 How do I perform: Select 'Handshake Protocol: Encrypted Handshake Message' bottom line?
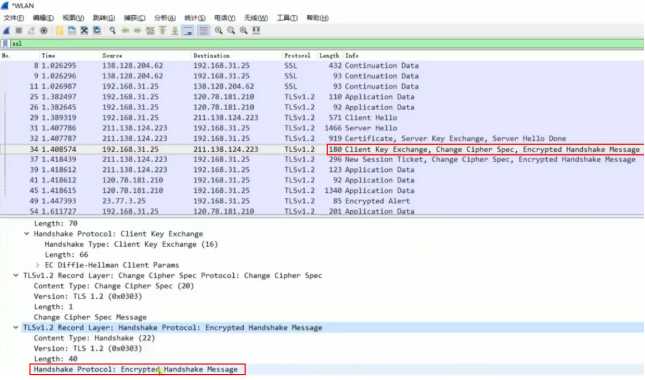(x=136, y=369)
